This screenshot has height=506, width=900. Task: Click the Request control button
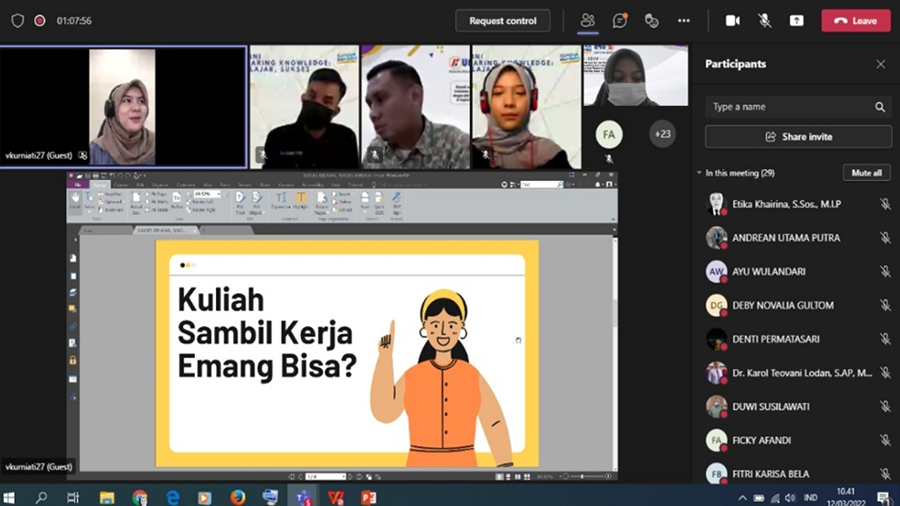click(x=502, y=20)
